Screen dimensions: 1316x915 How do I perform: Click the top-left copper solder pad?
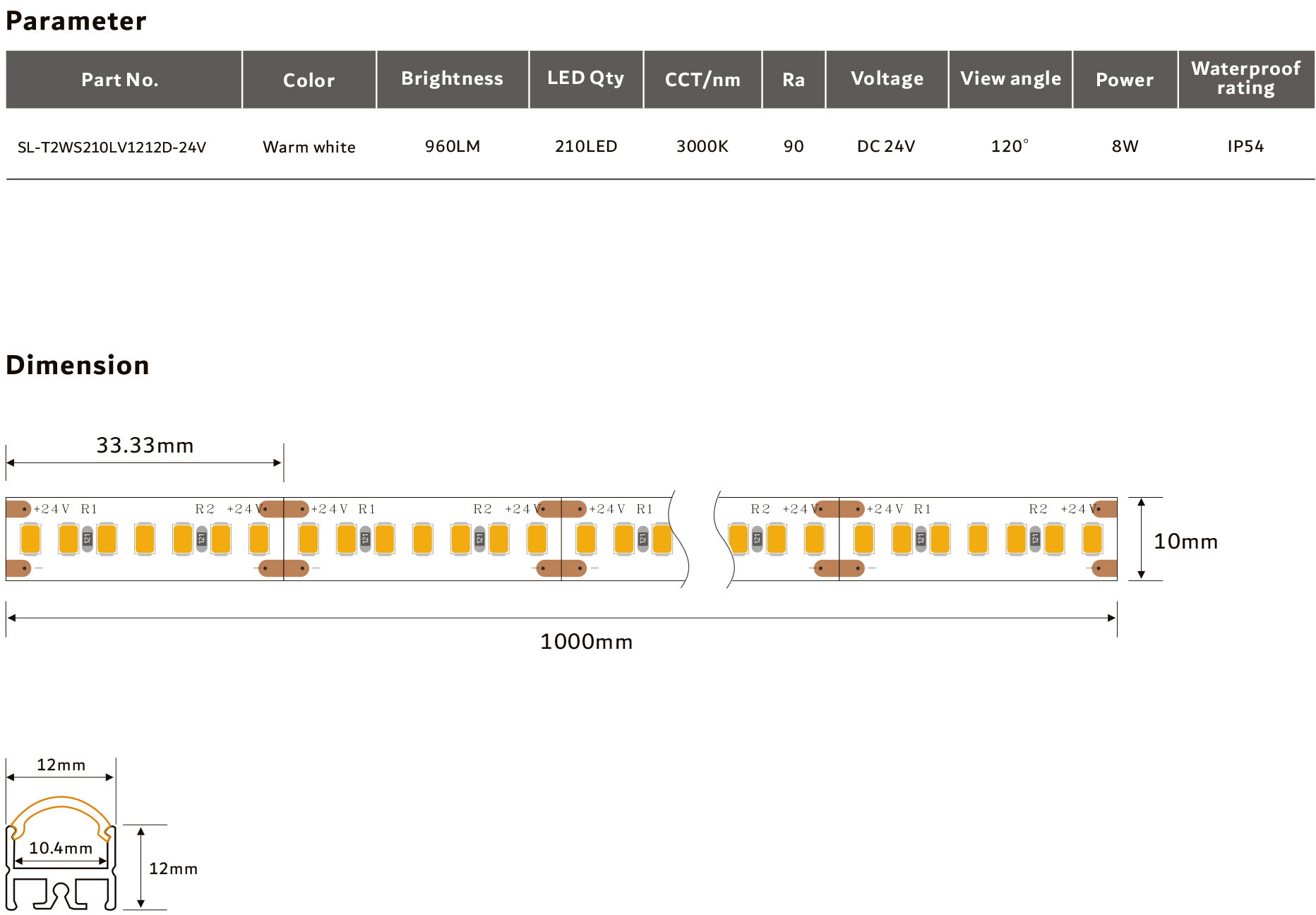pyautogui.click(x=18, y=508)
